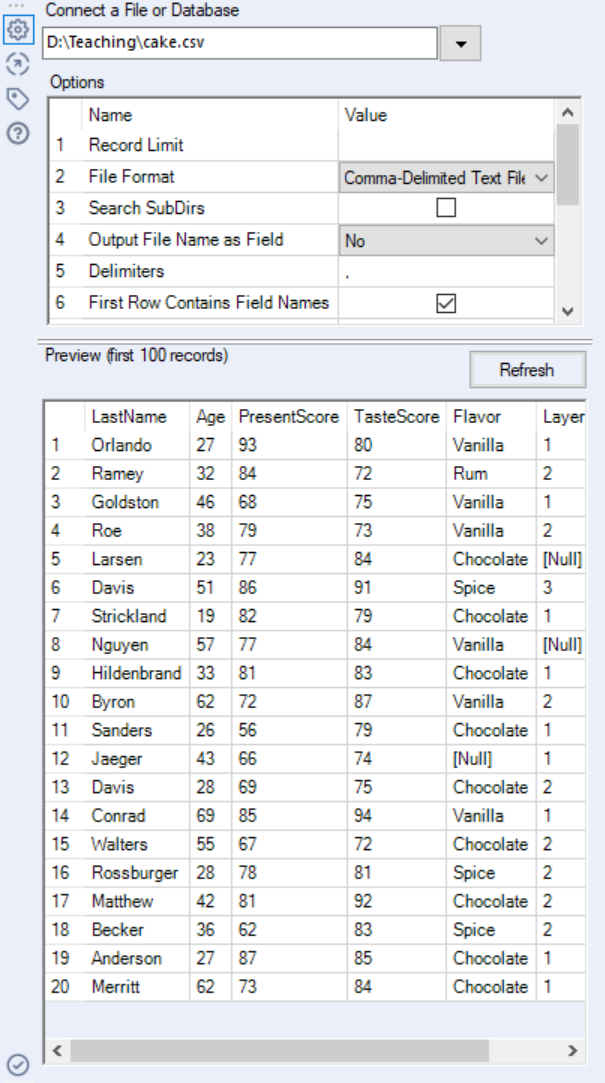
Task: Switch to the Navigation tab icon
Action: point(16,64)
